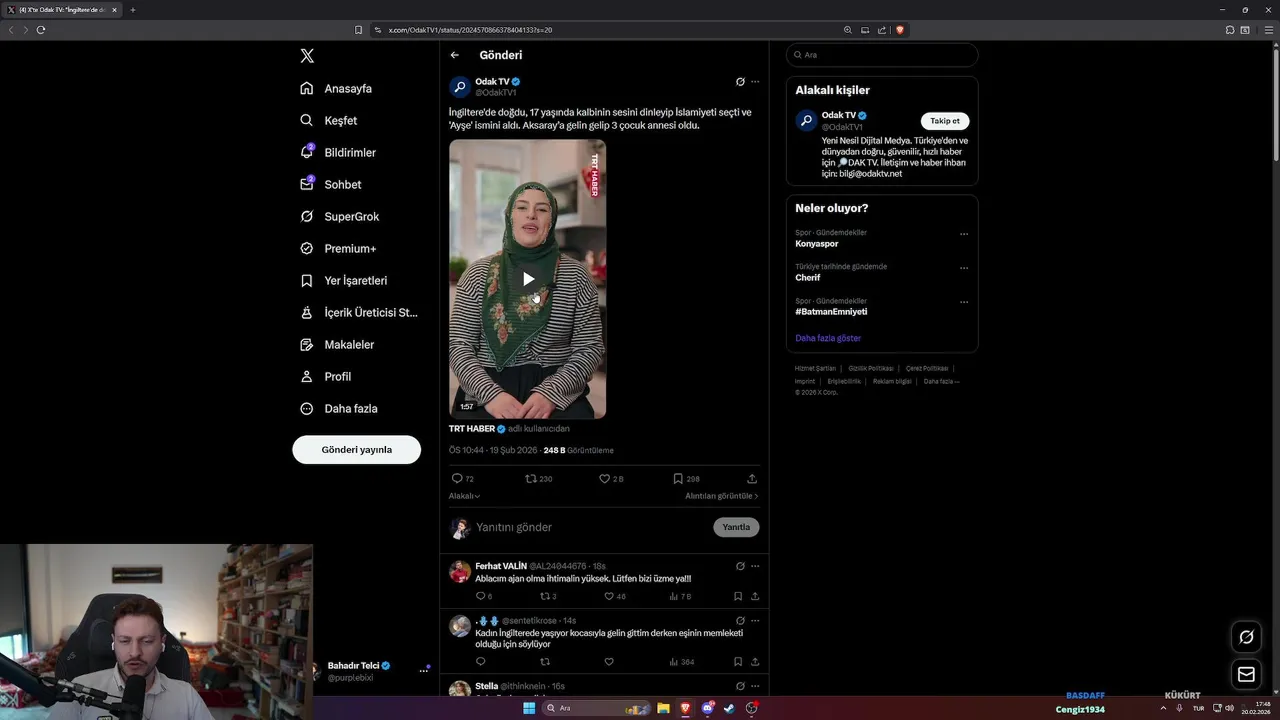Screen dimensions: 1280x720
Task: Open Steam from taskbar
Action: pyautogui.click(x=729, y=708)
